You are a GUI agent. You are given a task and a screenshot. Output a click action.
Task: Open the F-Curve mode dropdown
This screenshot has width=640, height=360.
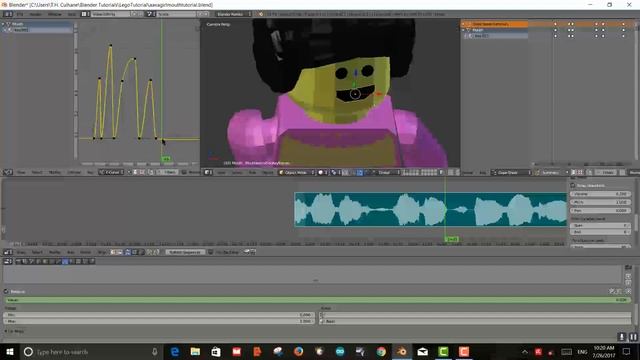(111, 172)
